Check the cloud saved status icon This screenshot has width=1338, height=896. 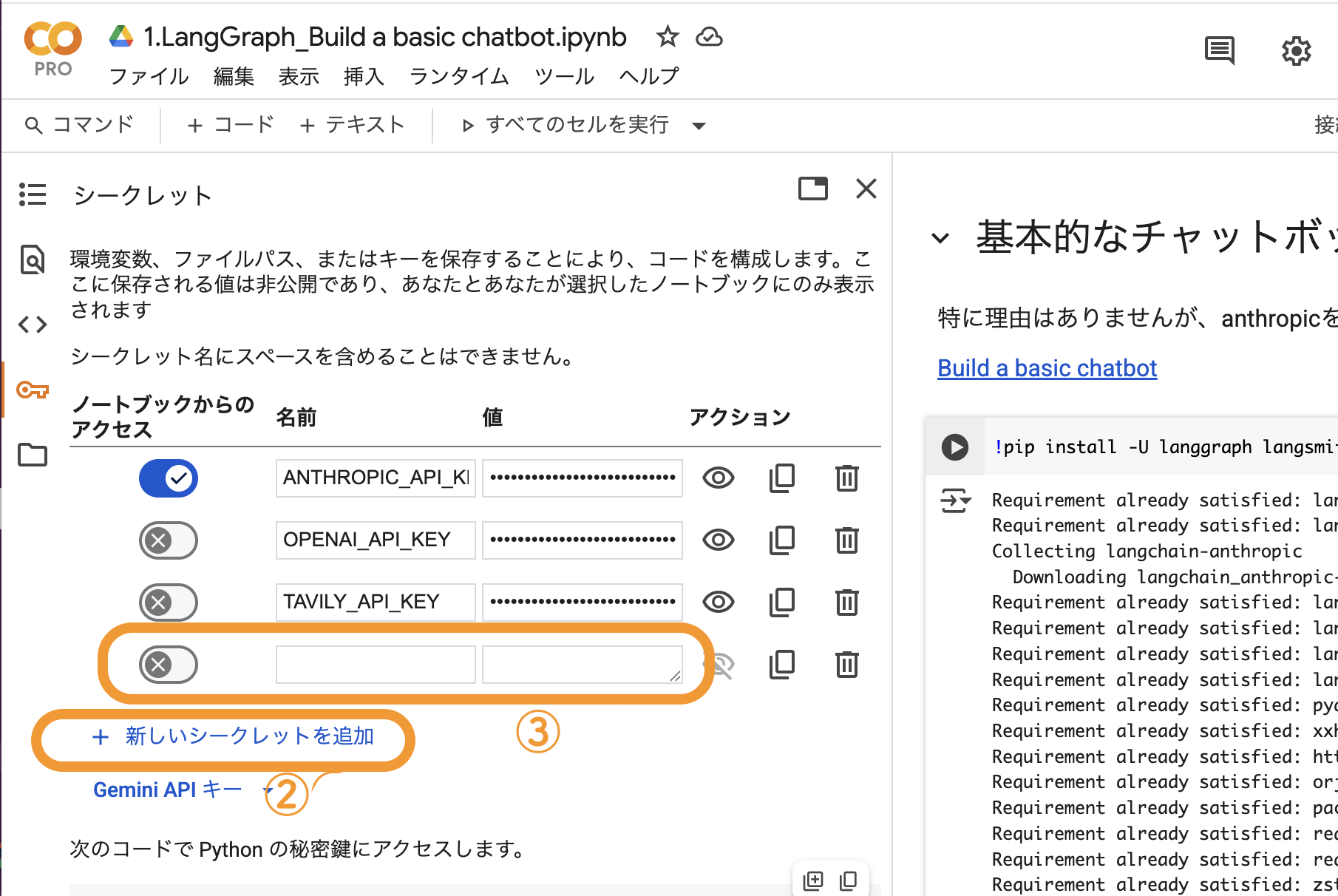click(709, 36)
